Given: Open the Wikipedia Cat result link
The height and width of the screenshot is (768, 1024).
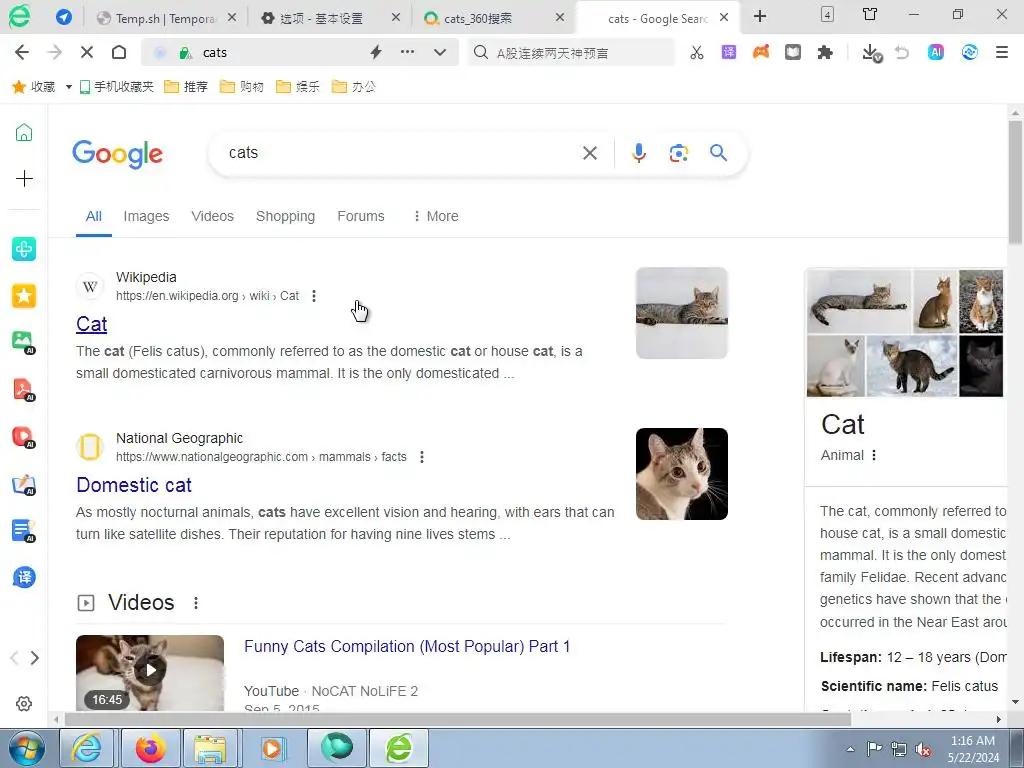Looking at the screenshot, I should [x=91, y=324].
